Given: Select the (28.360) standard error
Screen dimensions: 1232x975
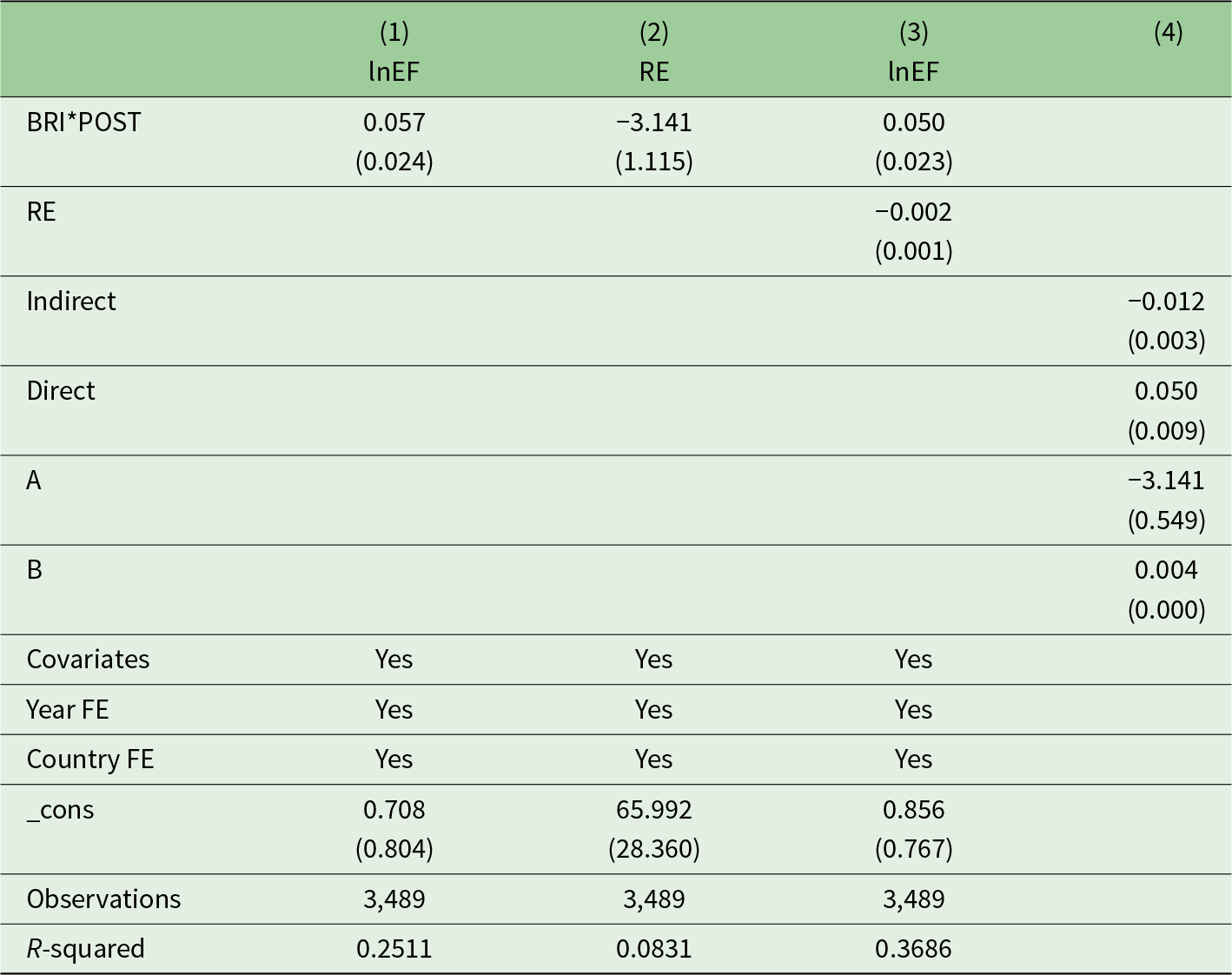Looking at the screenshot, I should pos(653,849).
